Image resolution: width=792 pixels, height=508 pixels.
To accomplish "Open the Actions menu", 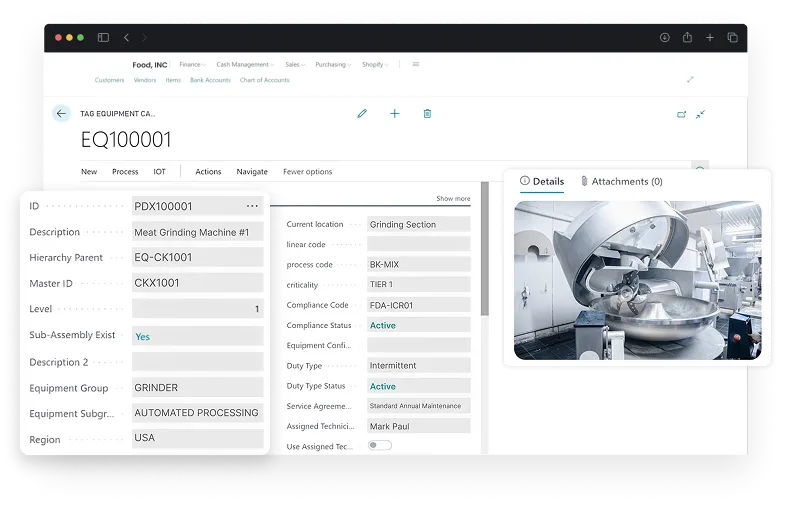I will (x=208, y=172).
